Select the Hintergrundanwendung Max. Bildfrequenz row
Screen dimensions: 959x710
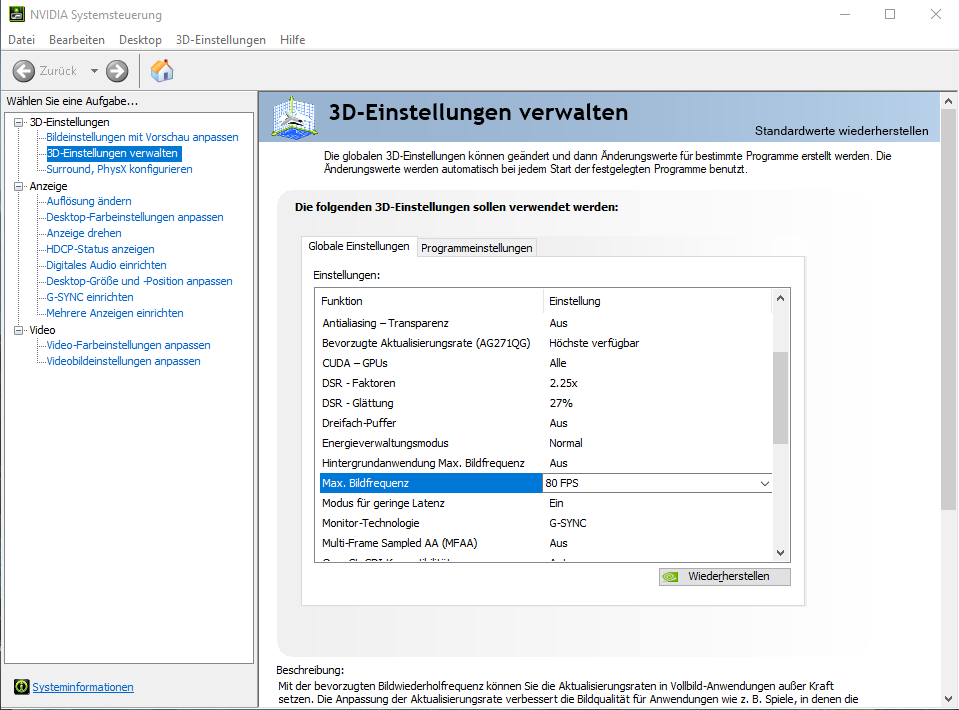coord(546,463)
